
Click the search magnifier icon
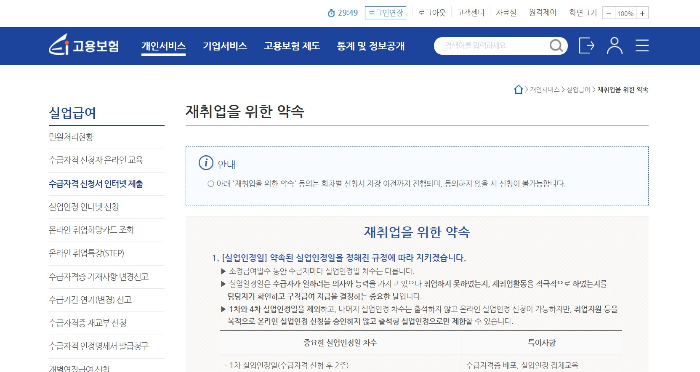[556, 46]
